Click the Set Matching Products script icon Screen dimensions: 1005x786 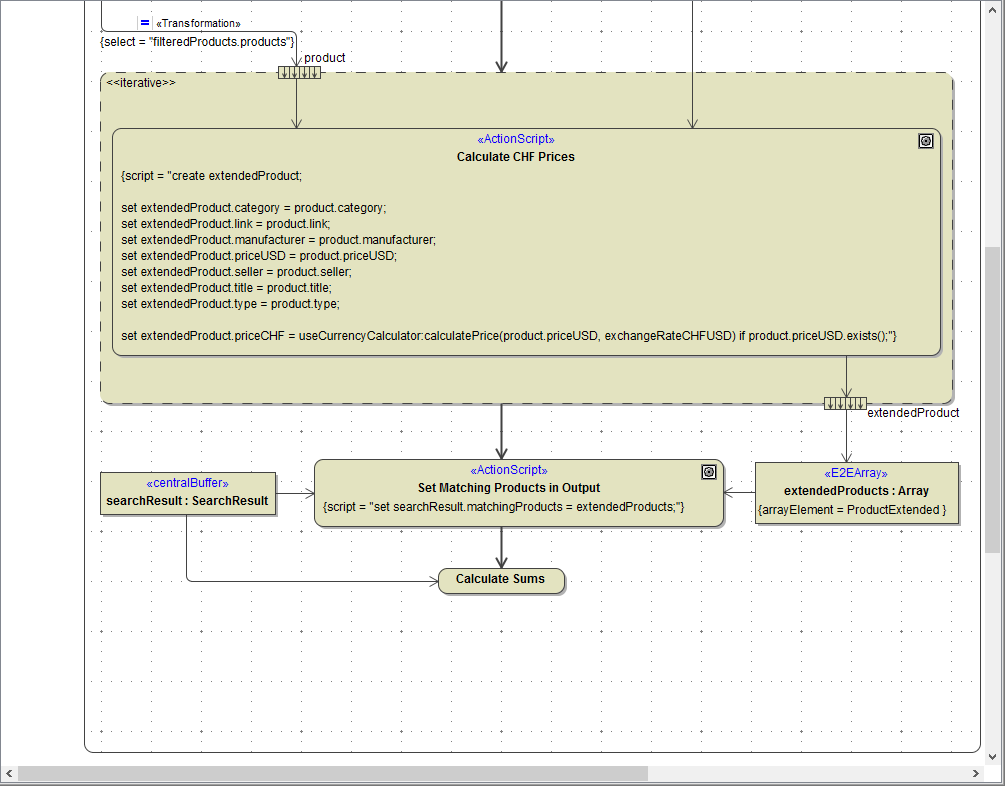tap(708, 472)
